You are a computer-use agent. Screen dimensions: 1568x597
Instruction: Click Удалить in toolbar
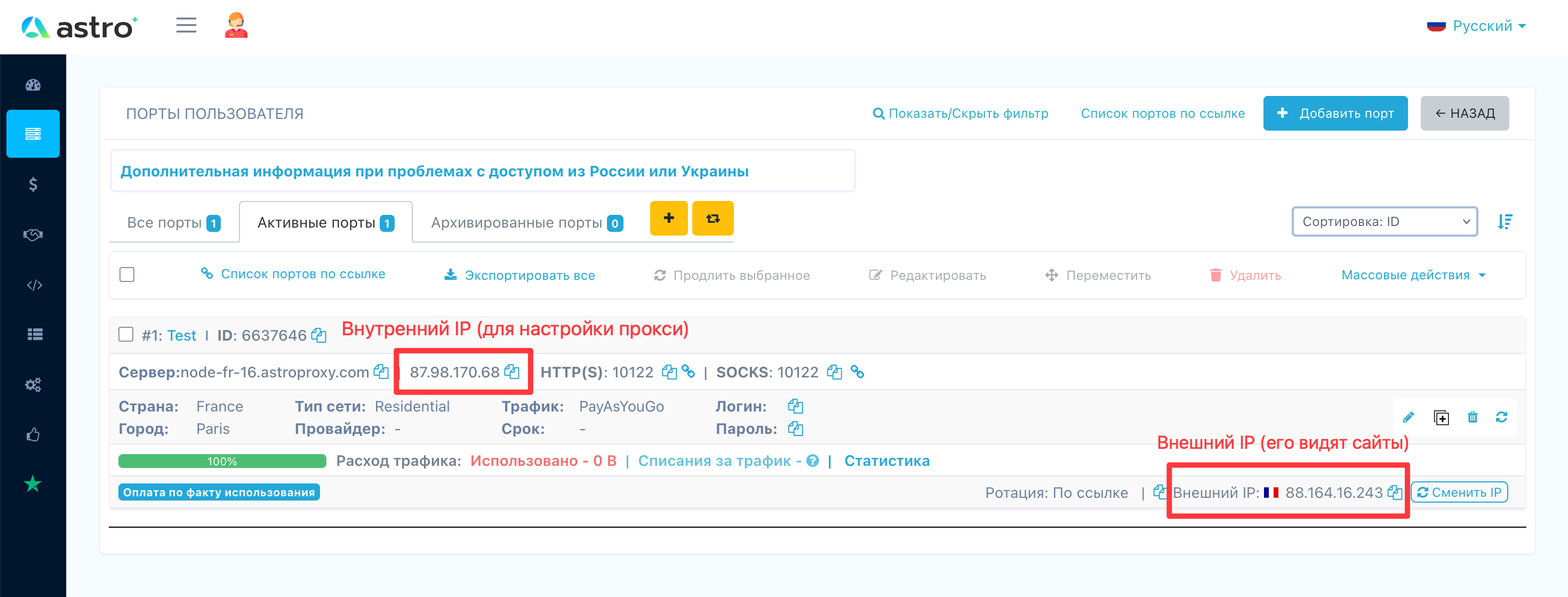click(1245, 275)
